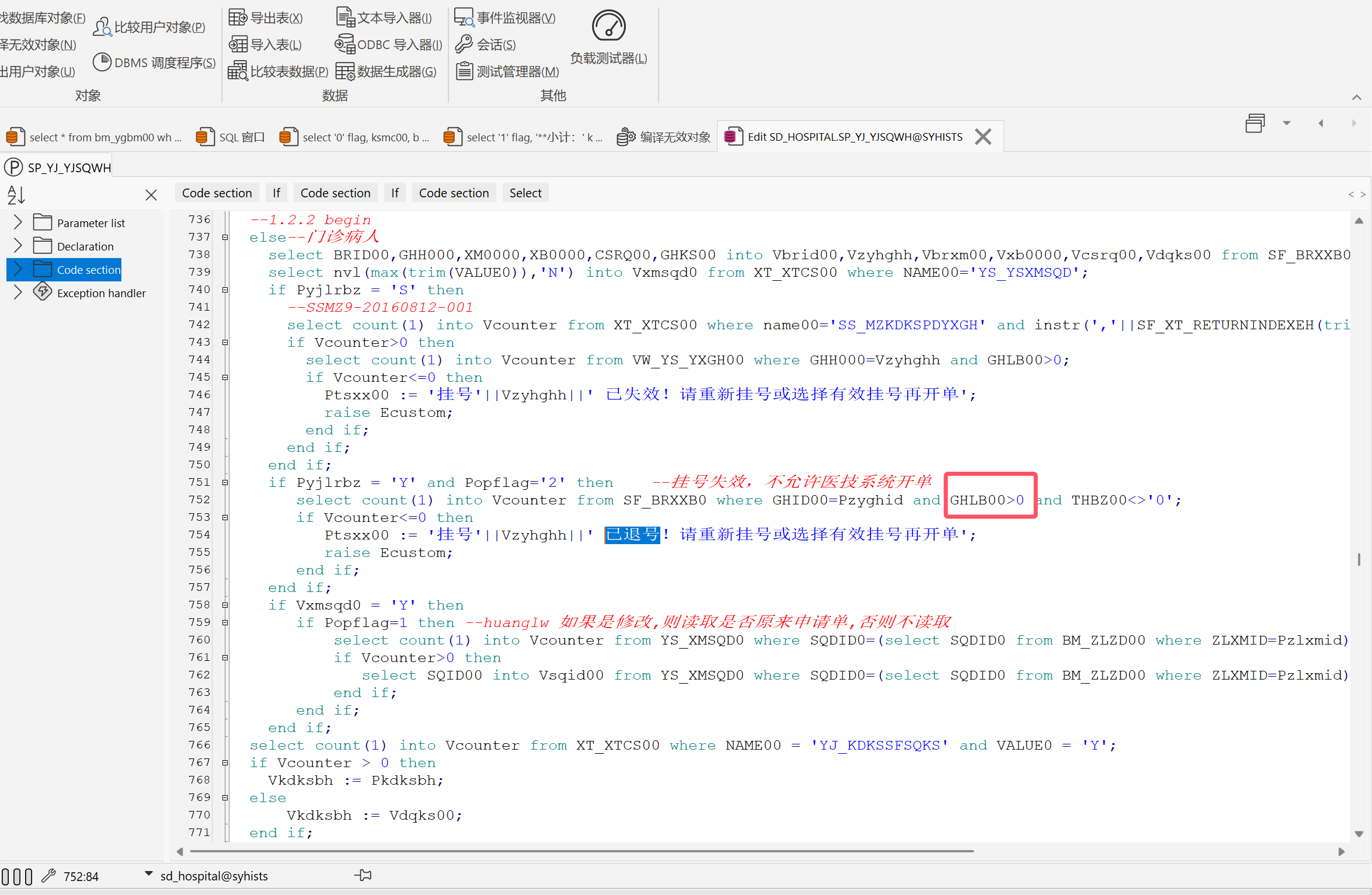Viewport: 1372px width, 895px height.
Task: Click the Sessions (会话) key icon
Action: pyautogui.click(x=464, y=44)
